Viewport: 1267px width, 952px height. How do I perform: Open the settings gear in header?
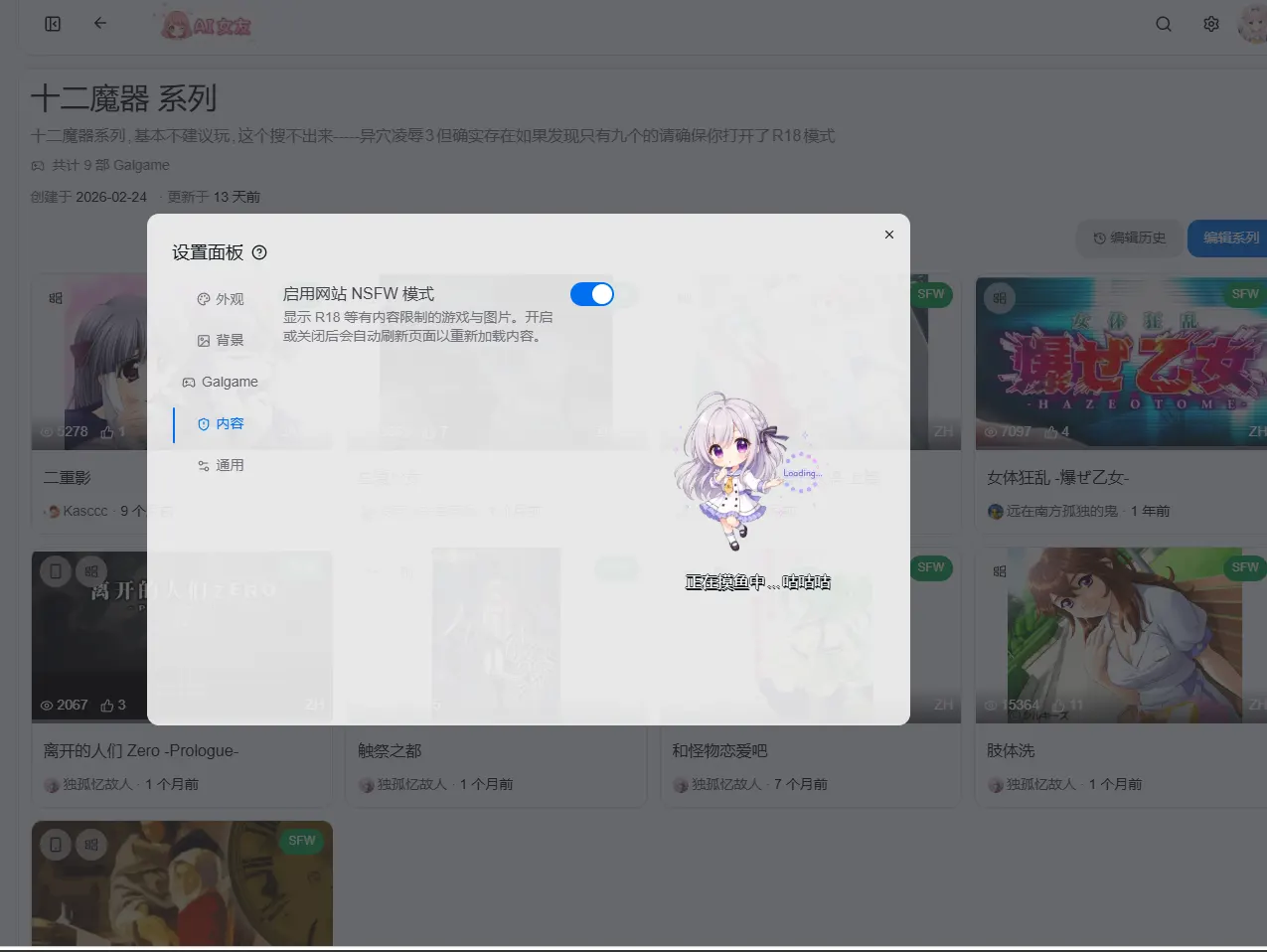pos(1211,24)
